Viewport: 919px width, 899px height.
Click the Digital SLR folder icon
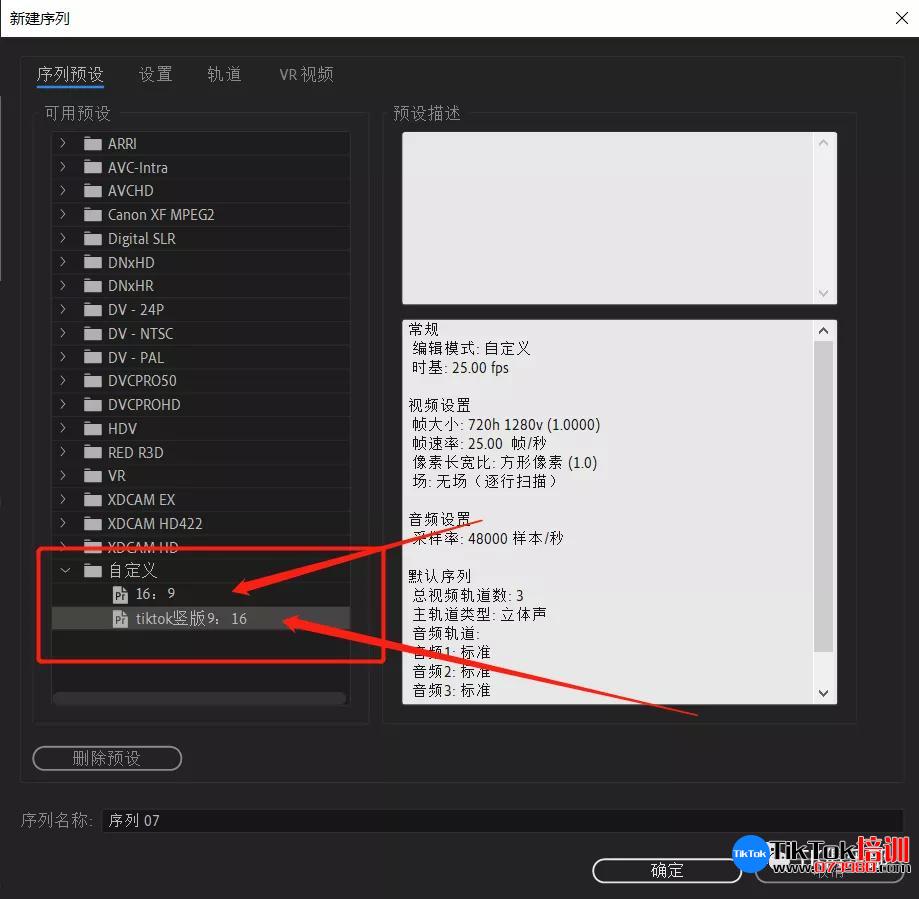[x=93, y=239]
